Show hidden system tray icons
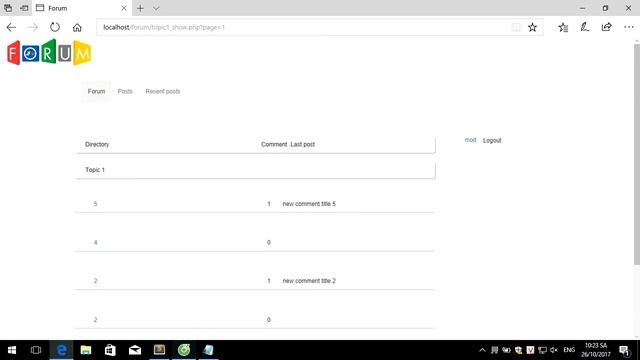This screenshot has height=360, width=640. point(482,350)
